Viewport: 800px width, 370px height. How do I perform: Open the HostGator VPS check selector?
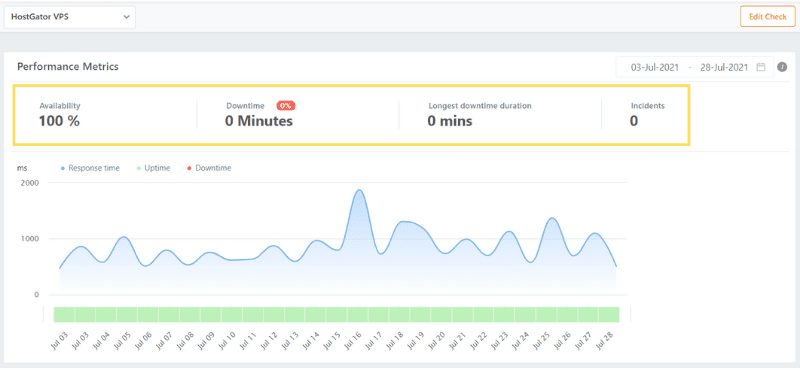[x=70, y=17]
